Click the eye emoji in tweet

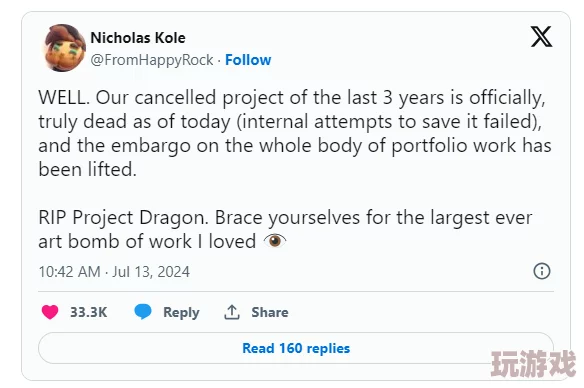click(275, 241)
